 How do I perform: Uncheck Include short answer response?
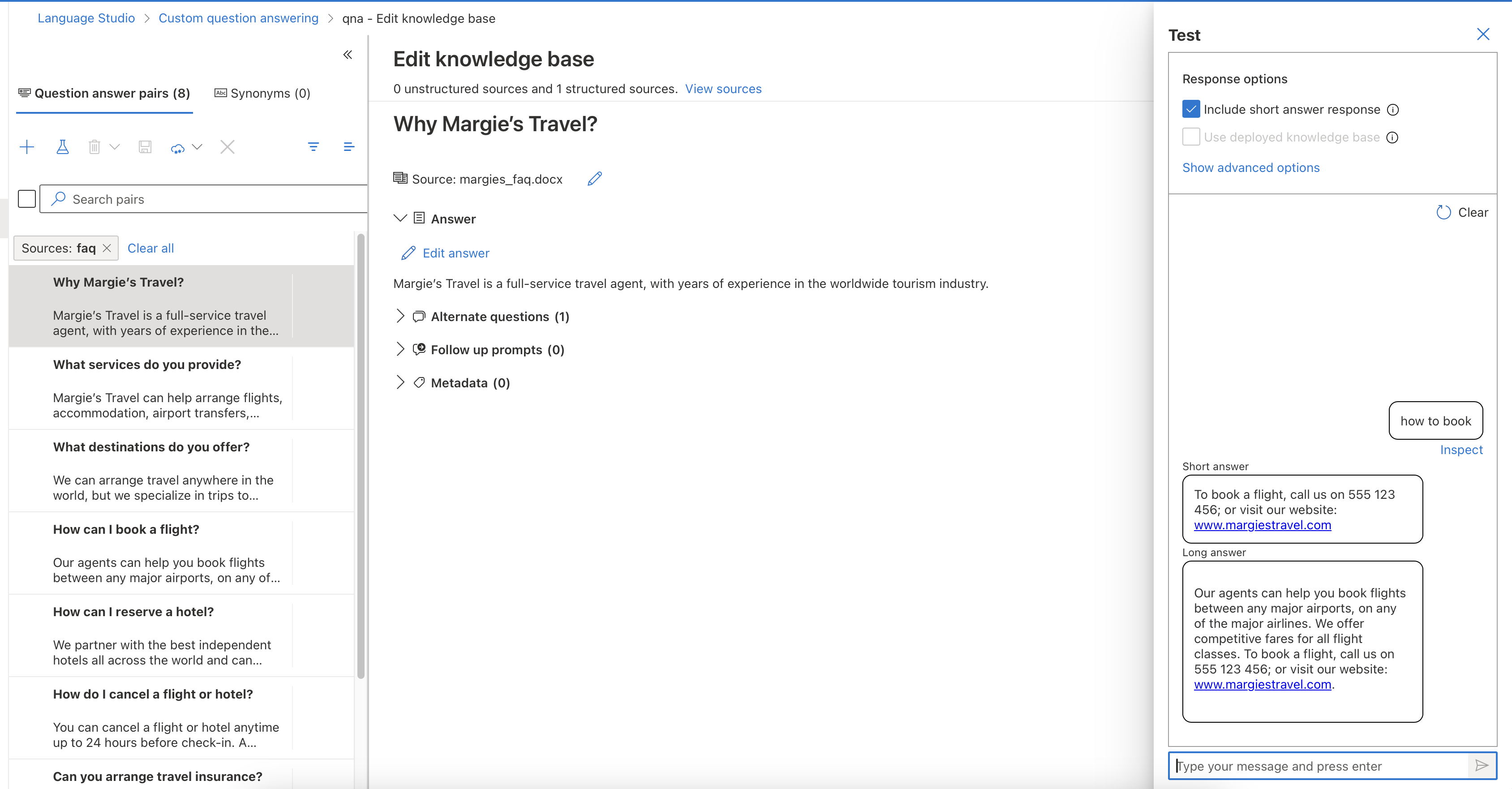coord(1190,109)
